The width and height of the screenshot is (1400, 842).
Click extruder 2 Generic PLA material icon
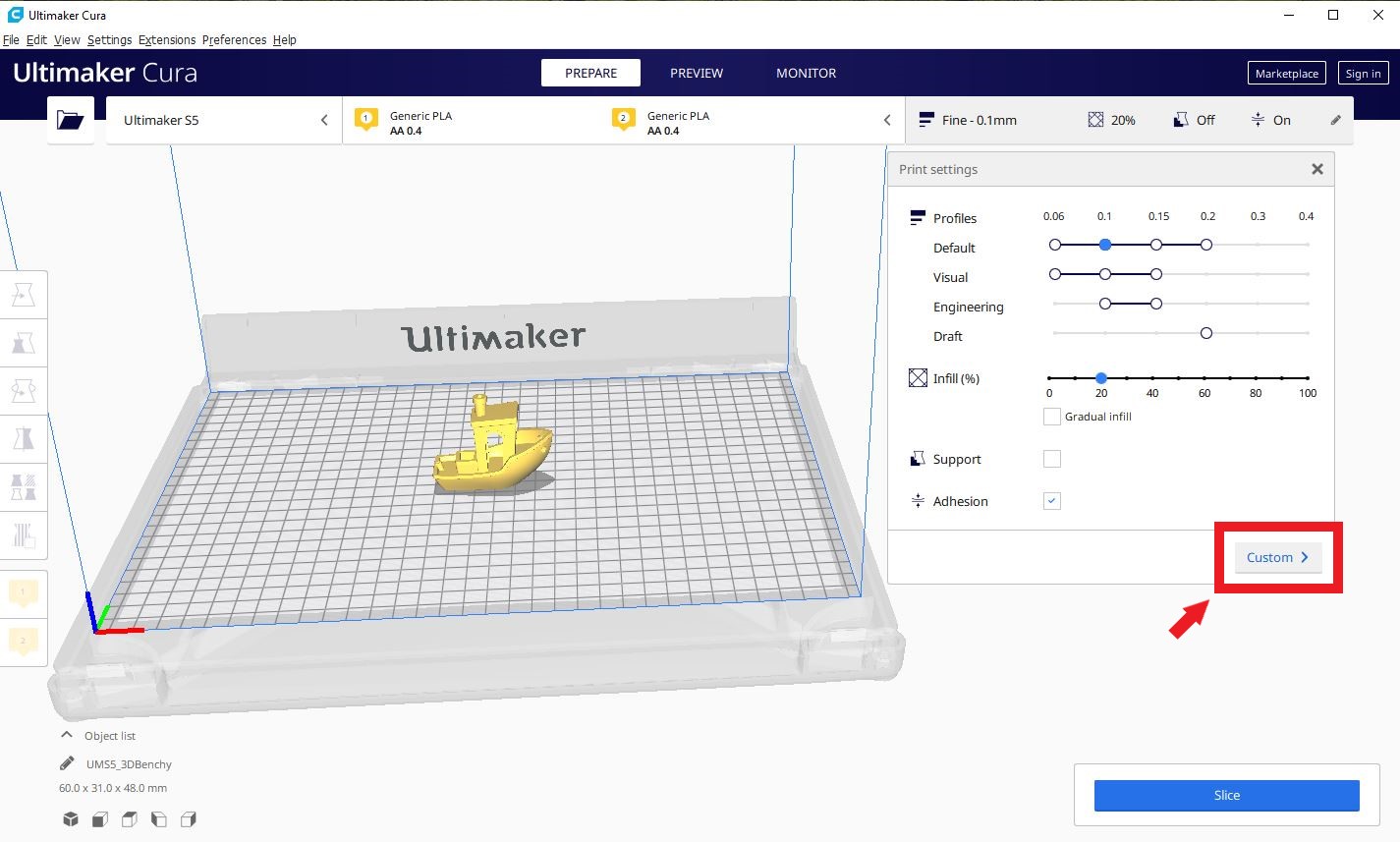click(x=623, y=121)
